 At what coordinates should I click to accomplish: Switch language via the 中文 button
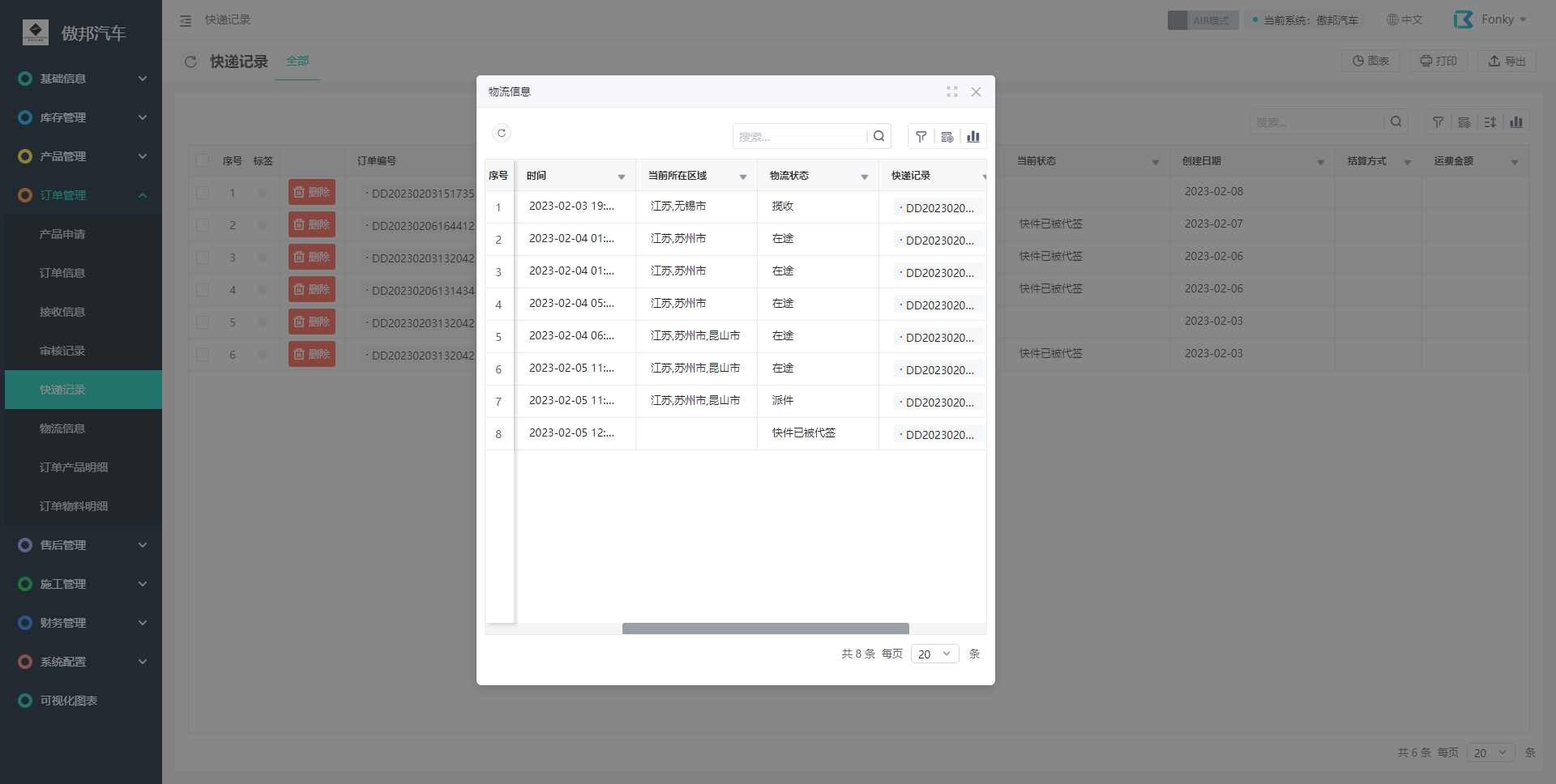[x=1404, y=19]
